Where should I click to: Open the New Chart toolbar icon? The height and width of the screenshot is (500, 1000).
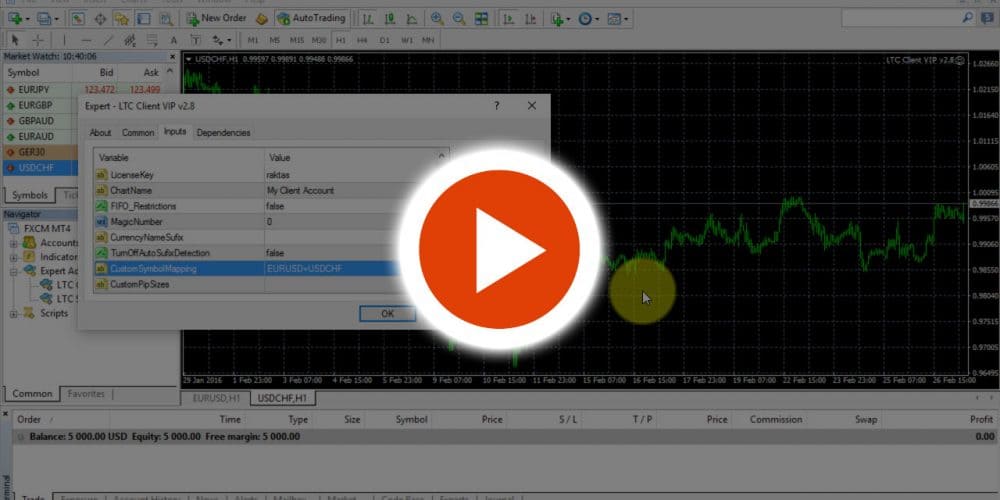pyautogui.click(x=14, y=18)
